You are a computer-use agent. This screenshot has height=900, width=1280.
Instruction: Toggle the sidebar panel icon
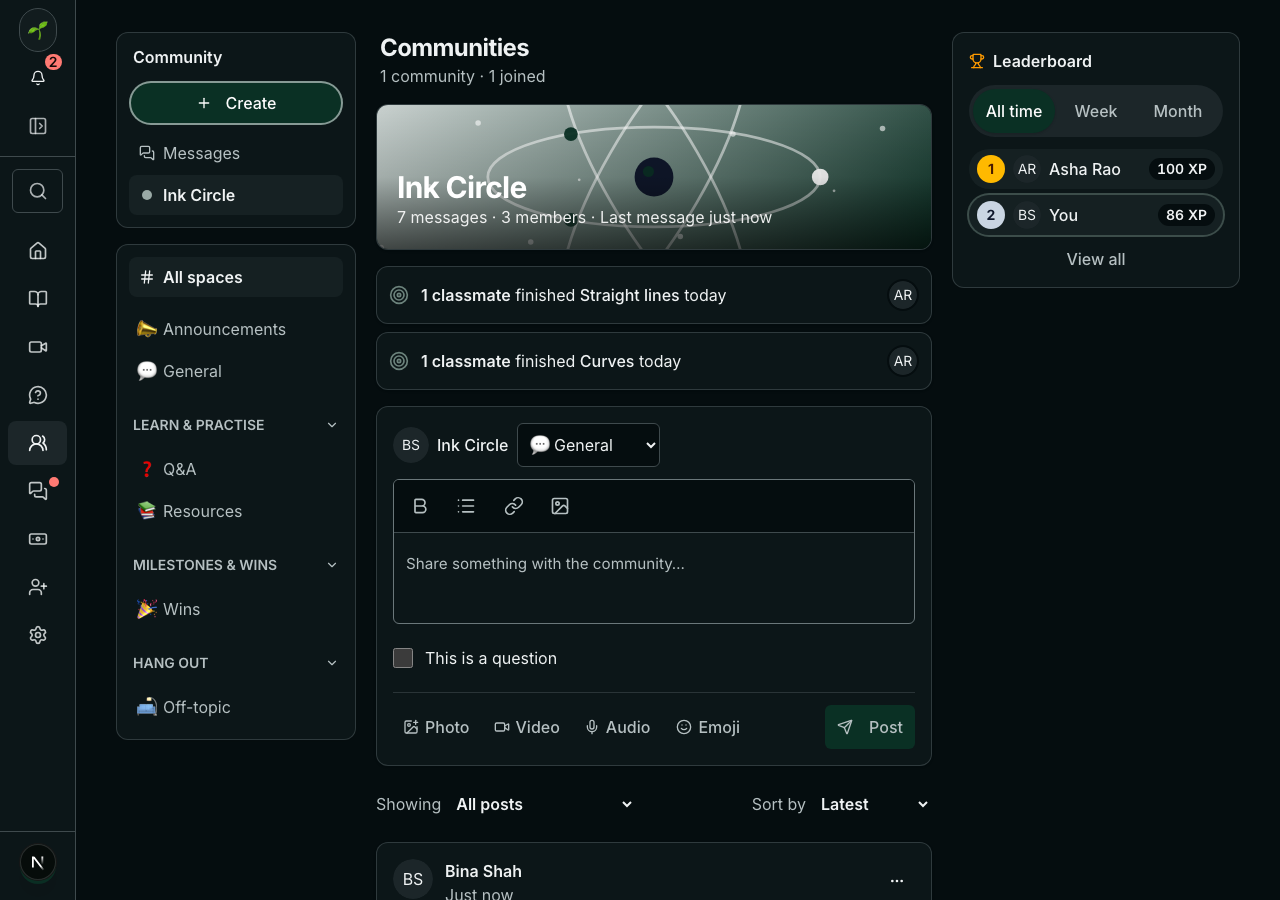tap(38, 126)
